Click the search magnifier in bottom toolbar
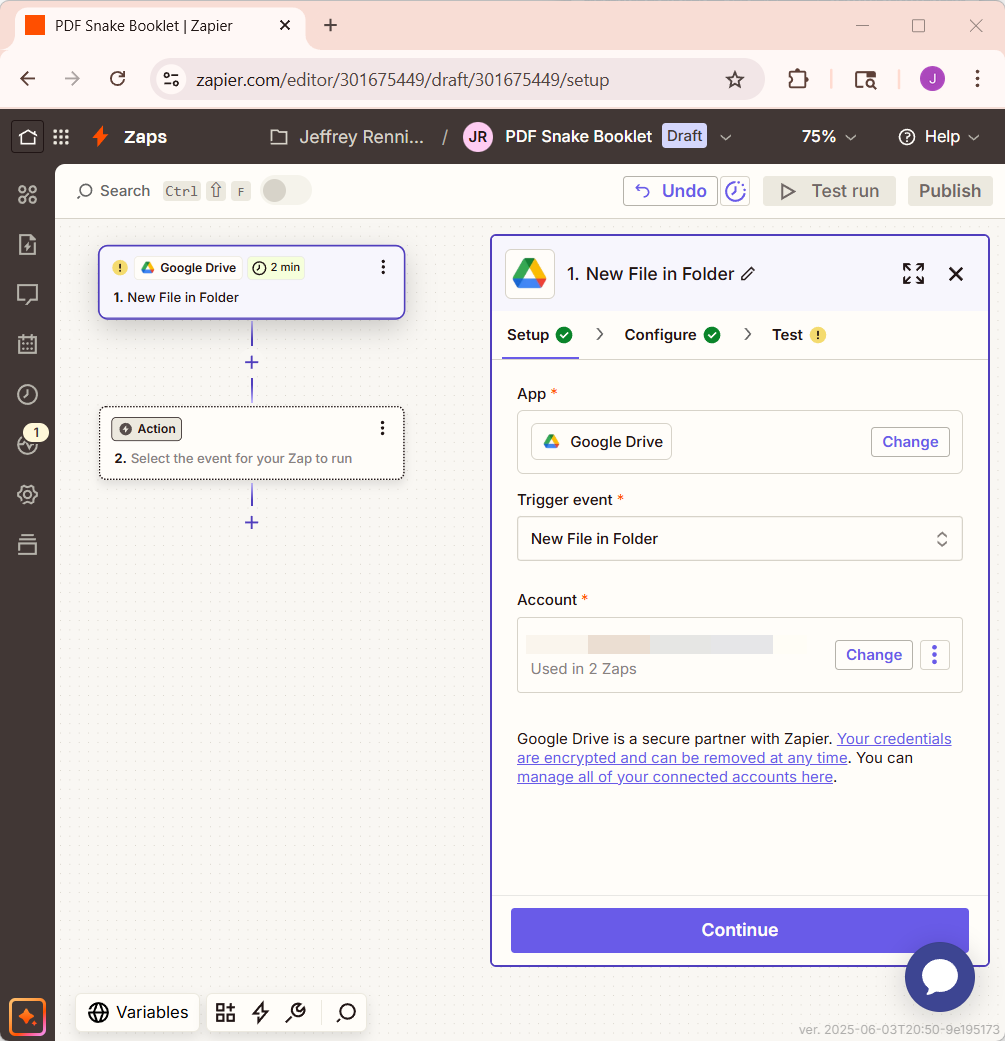This screenshot has height=1041, width=1005. [346, 1012]
